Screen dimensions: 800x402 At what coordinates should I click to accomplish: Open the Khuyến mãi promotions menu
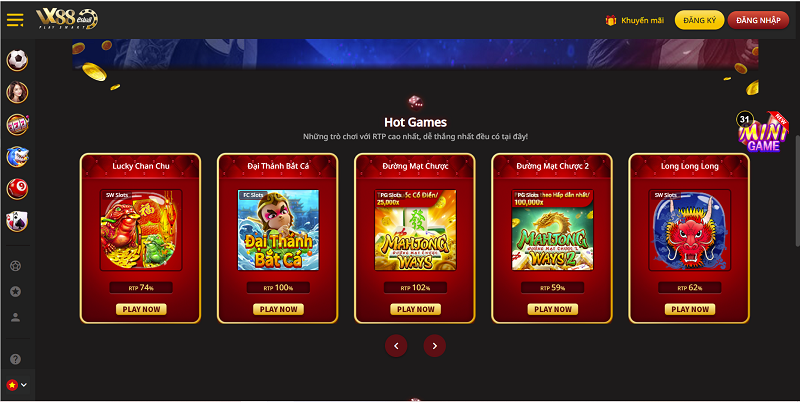click(x=635, y=20)
